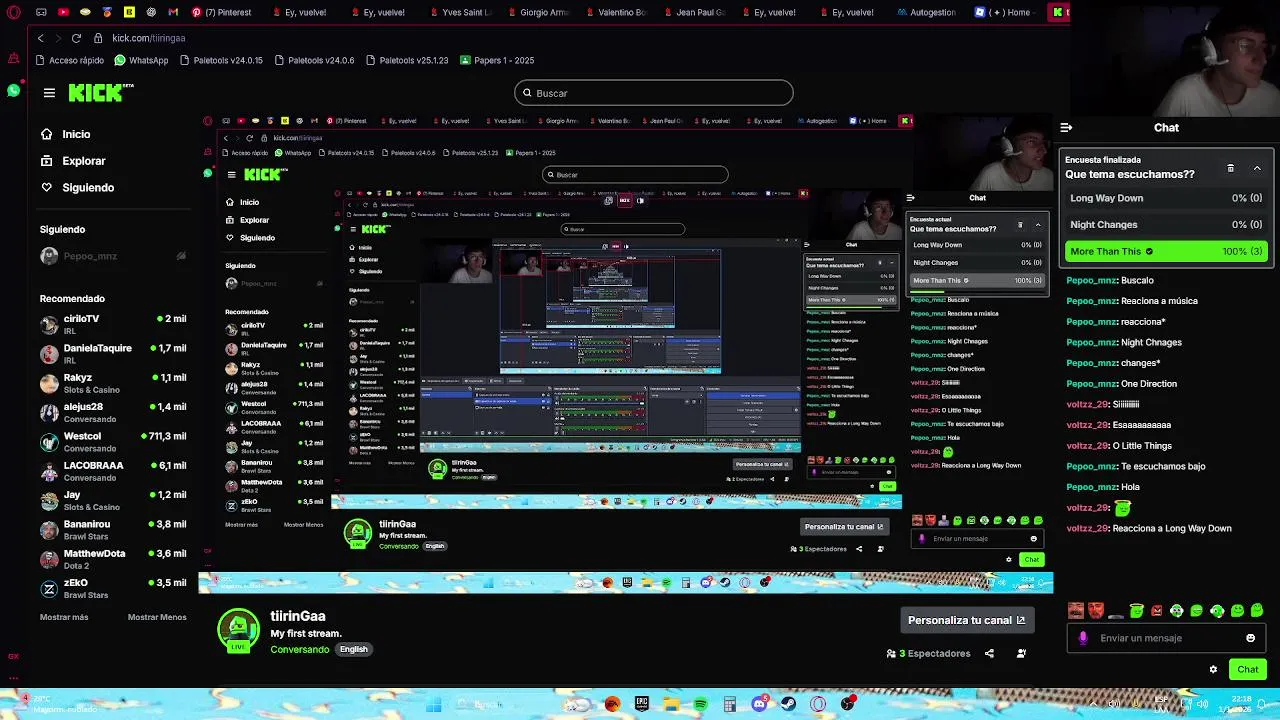Collapse the poll with chevron up
1280x720 pixels.
[x=1257, y=168]
